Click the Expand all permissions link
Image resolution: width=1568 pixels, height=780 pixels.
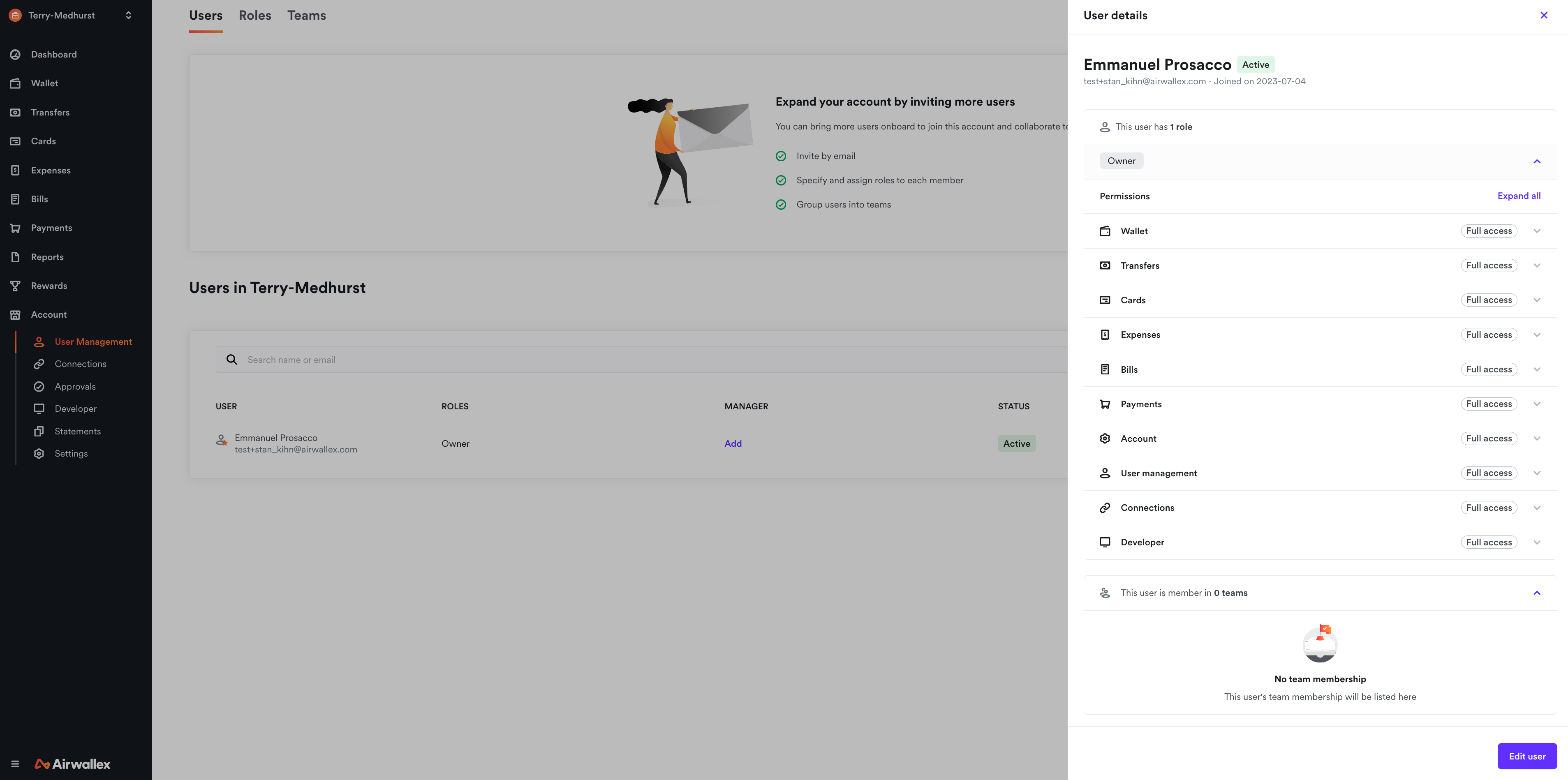pos(1519,196)
